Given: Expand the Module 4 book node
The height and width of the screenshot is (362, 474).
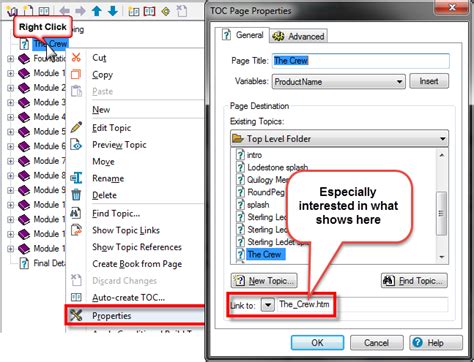Looking at the screenshot, I should [x=10, y=117].
